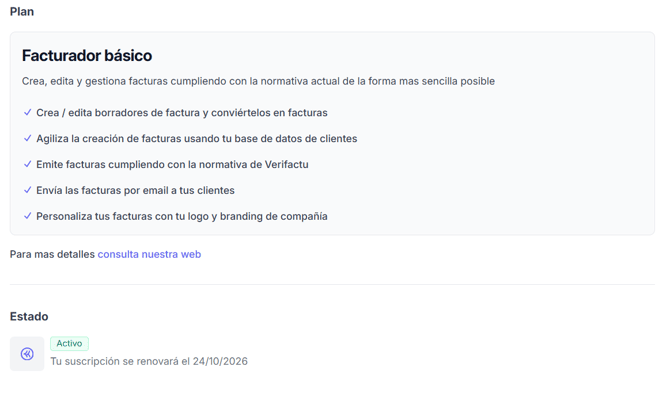Click the checkmark beside 'Crea / edita borradores'
The width and height of the screenshot is (670, 401).
click(x=27, y=113)
